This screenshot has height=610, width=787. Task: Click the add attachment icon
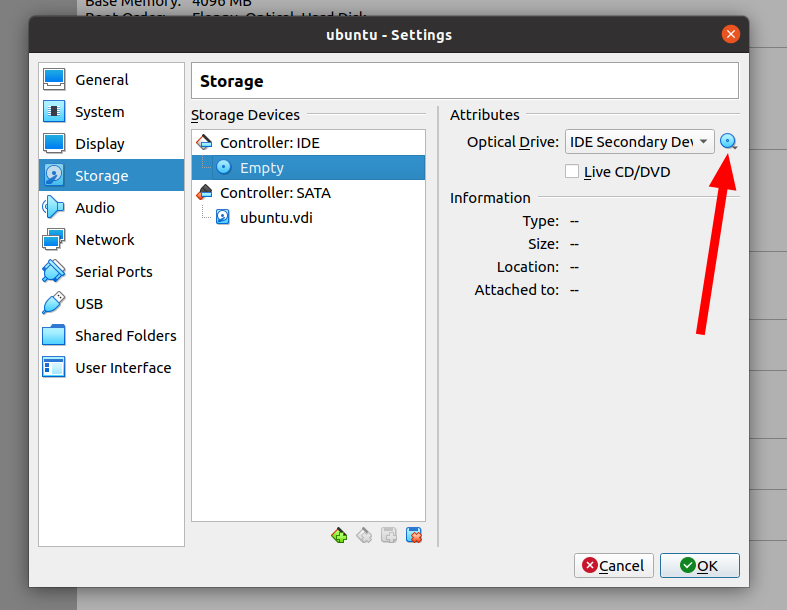pos(389,535)
